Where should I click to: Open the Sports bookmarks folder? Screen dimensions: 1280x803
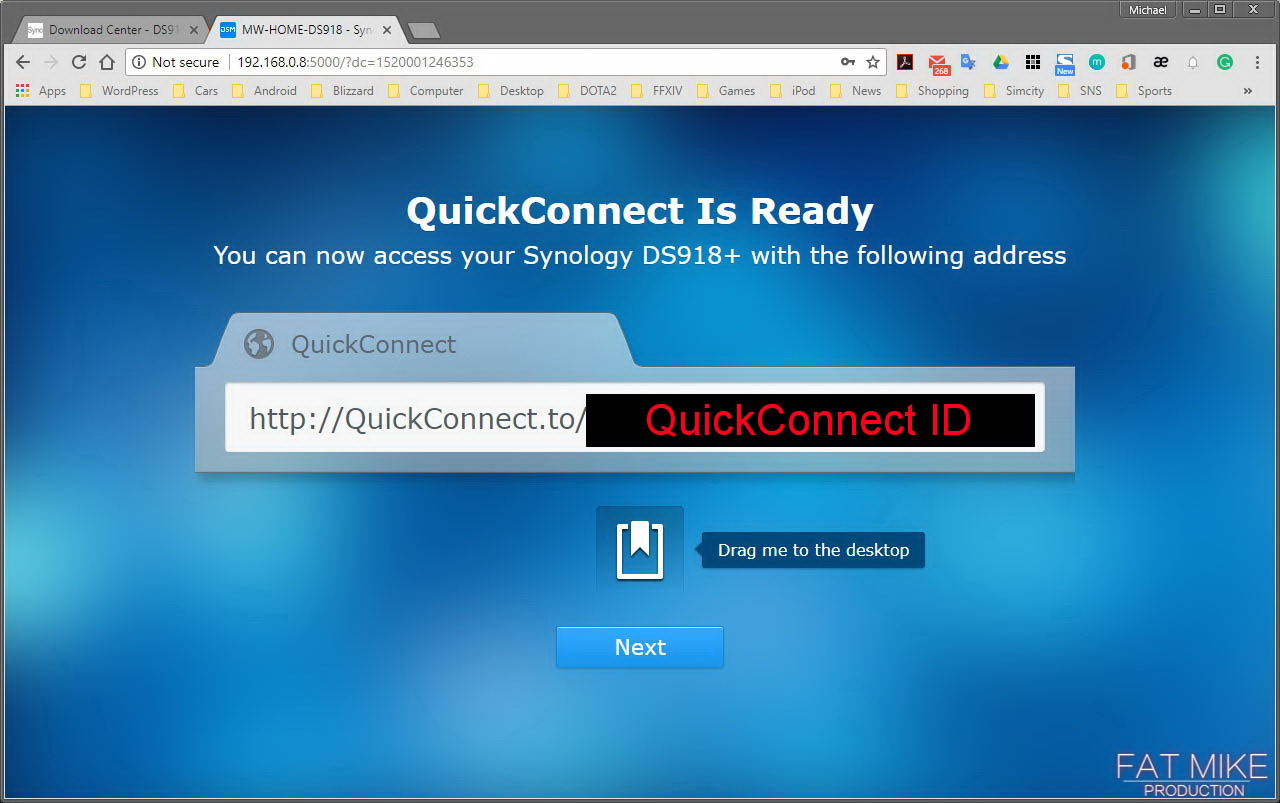1143,90
